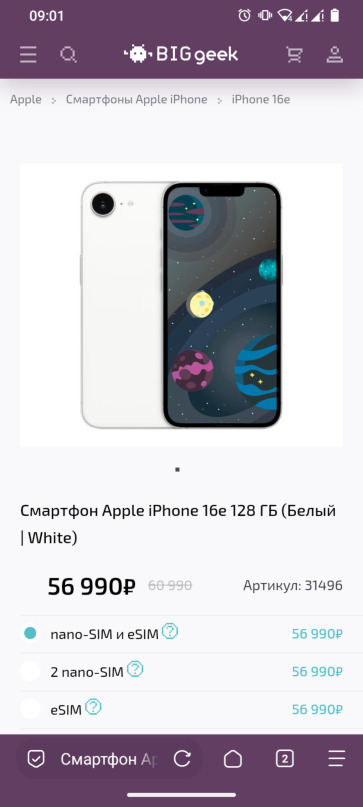
Task: Tap the help icon next to eSIM
Action: [x=93, y=707]
